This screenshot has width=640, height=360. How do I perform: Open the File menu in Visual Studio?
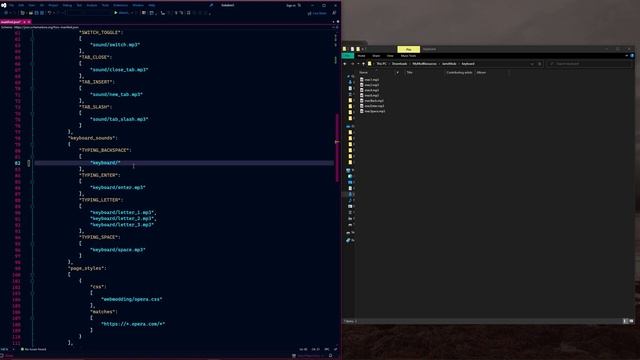pos(11,5)
